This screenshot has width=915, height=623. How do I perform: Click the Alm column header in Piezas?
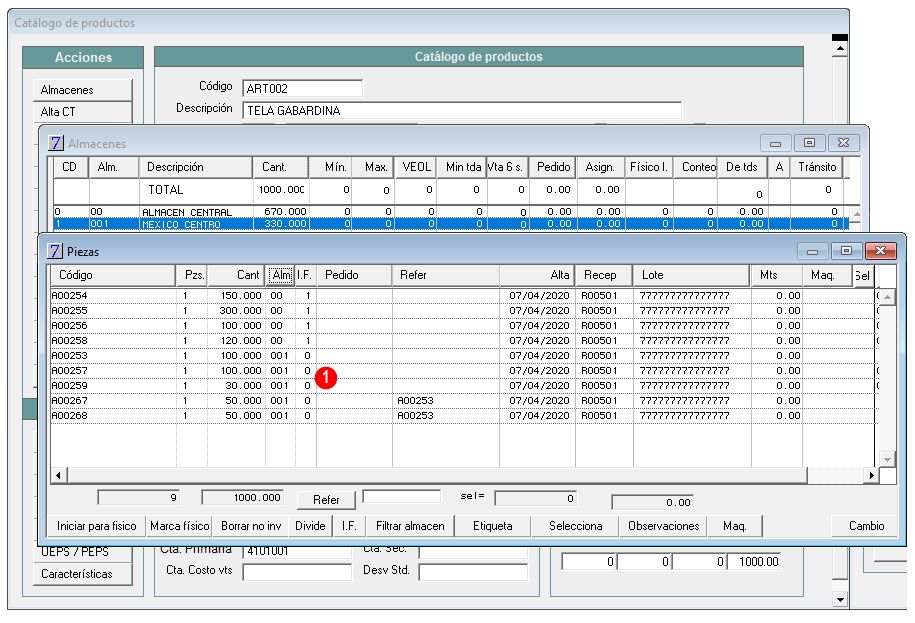[x=281, y=275]
